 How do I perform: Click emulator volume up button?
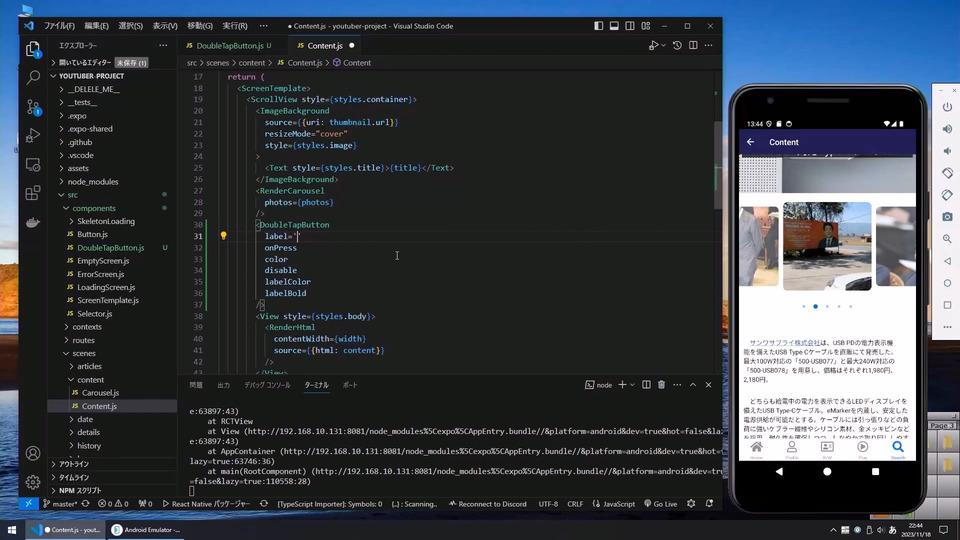pos(947,129)
